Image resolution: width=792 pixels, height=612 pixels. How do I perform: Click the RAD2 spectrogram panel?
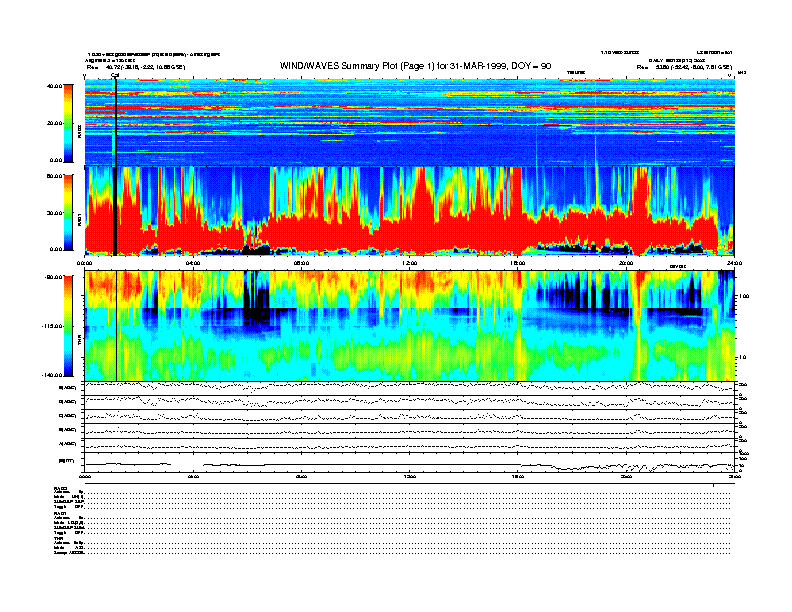coord(410,122)
